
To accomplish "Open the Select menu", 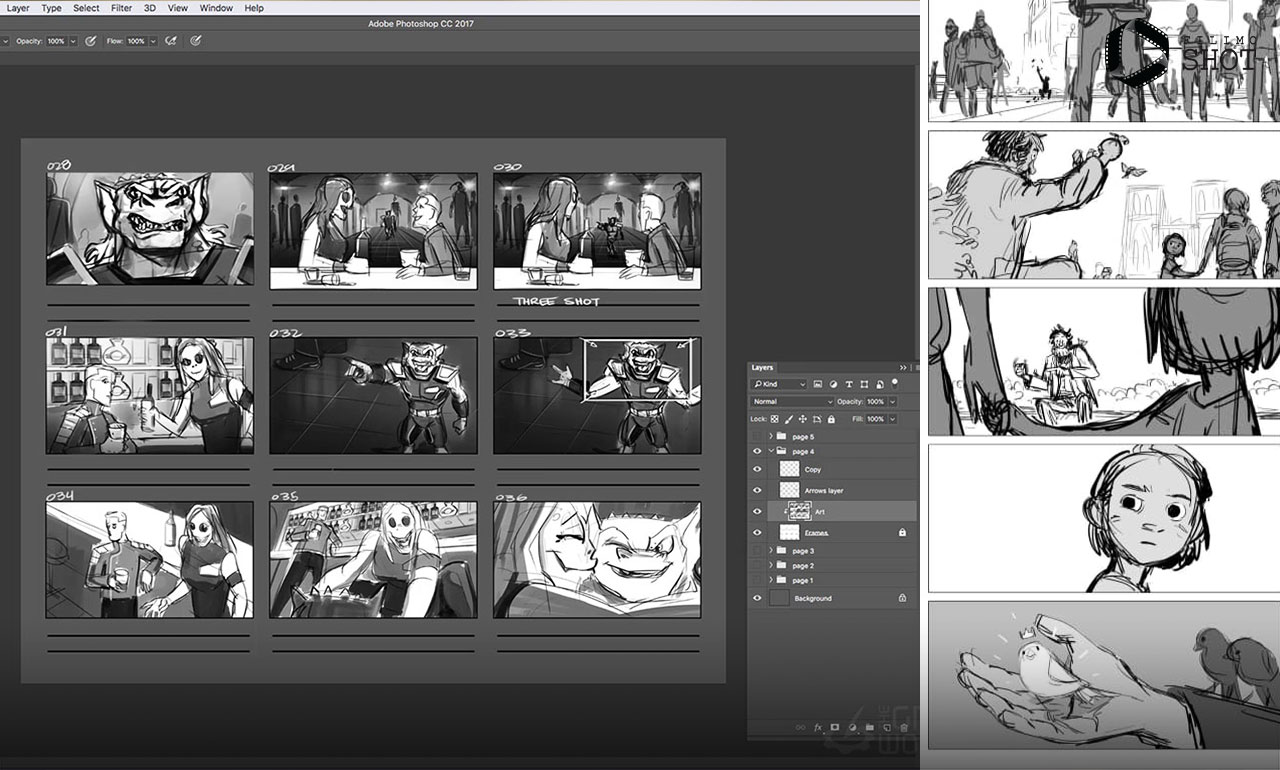I will point(86,8).
